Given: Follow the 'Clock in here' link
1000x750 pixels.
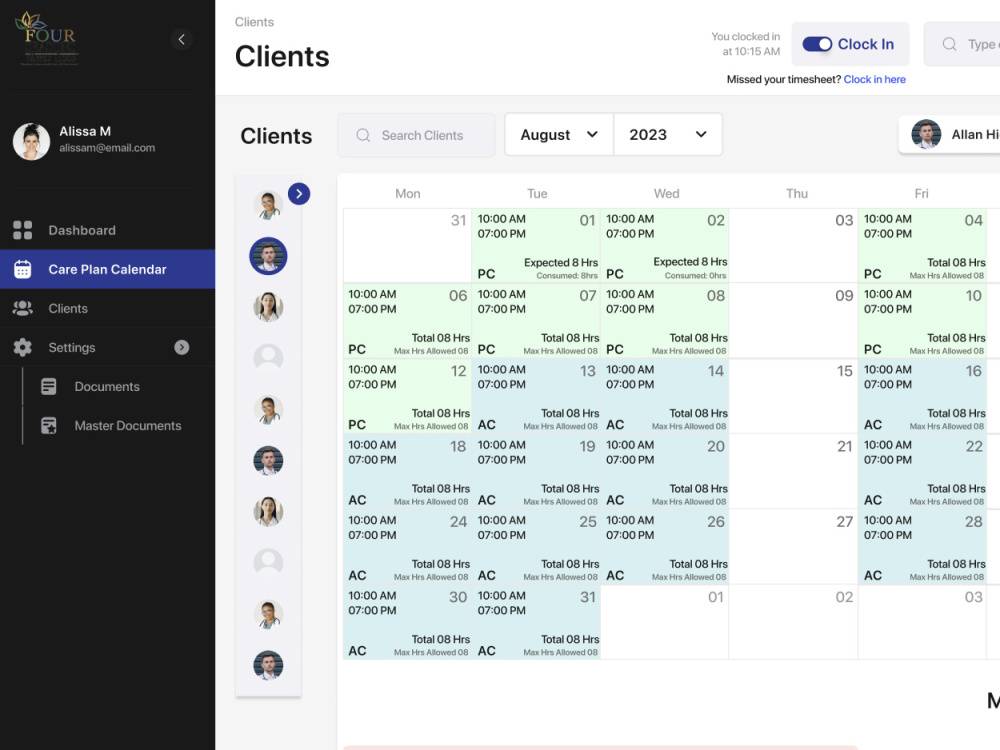Looking at the screenshot, I should point(874,79).
